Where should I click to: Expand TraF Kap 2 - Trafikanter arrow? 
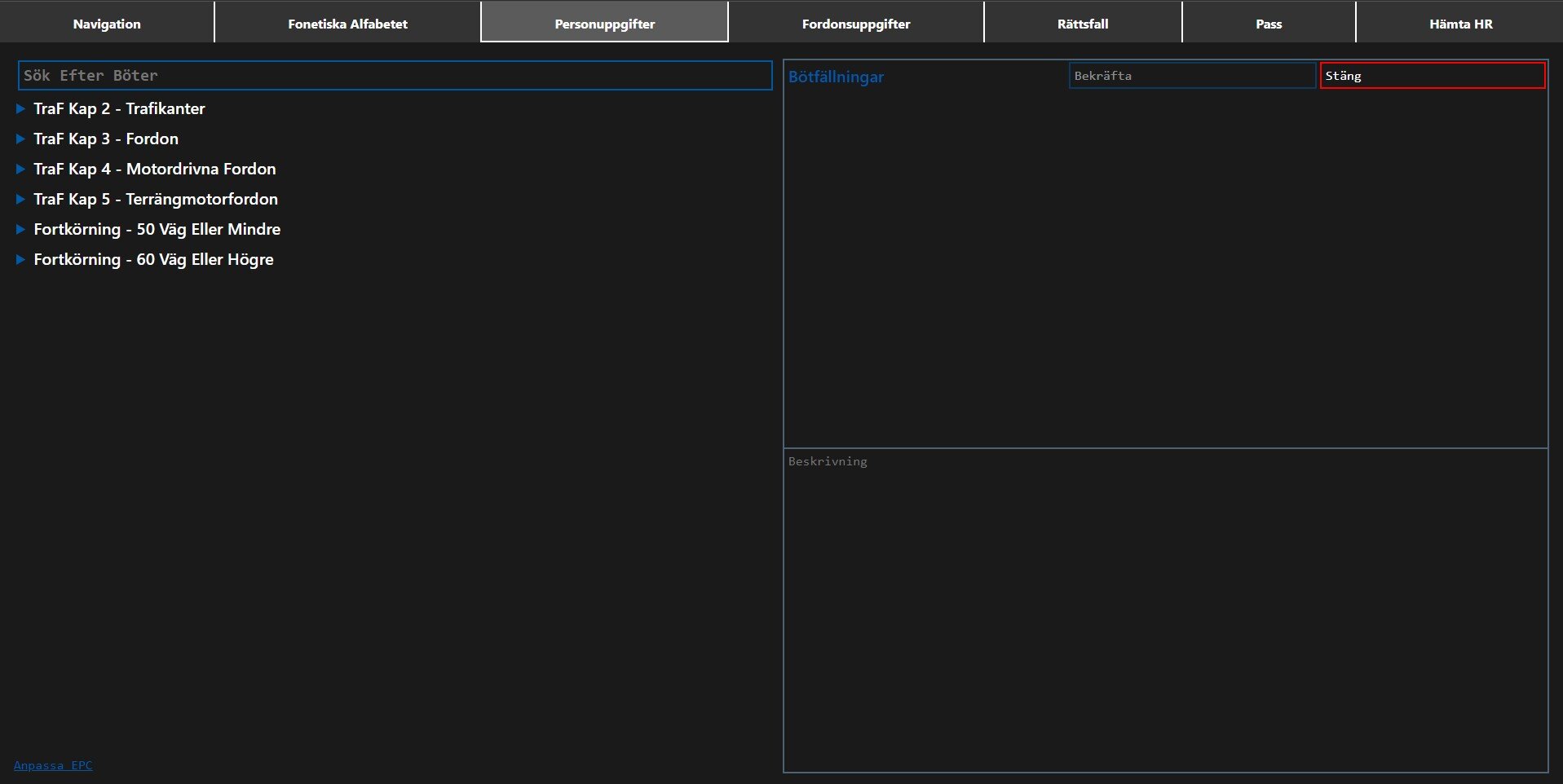(21, 108)
